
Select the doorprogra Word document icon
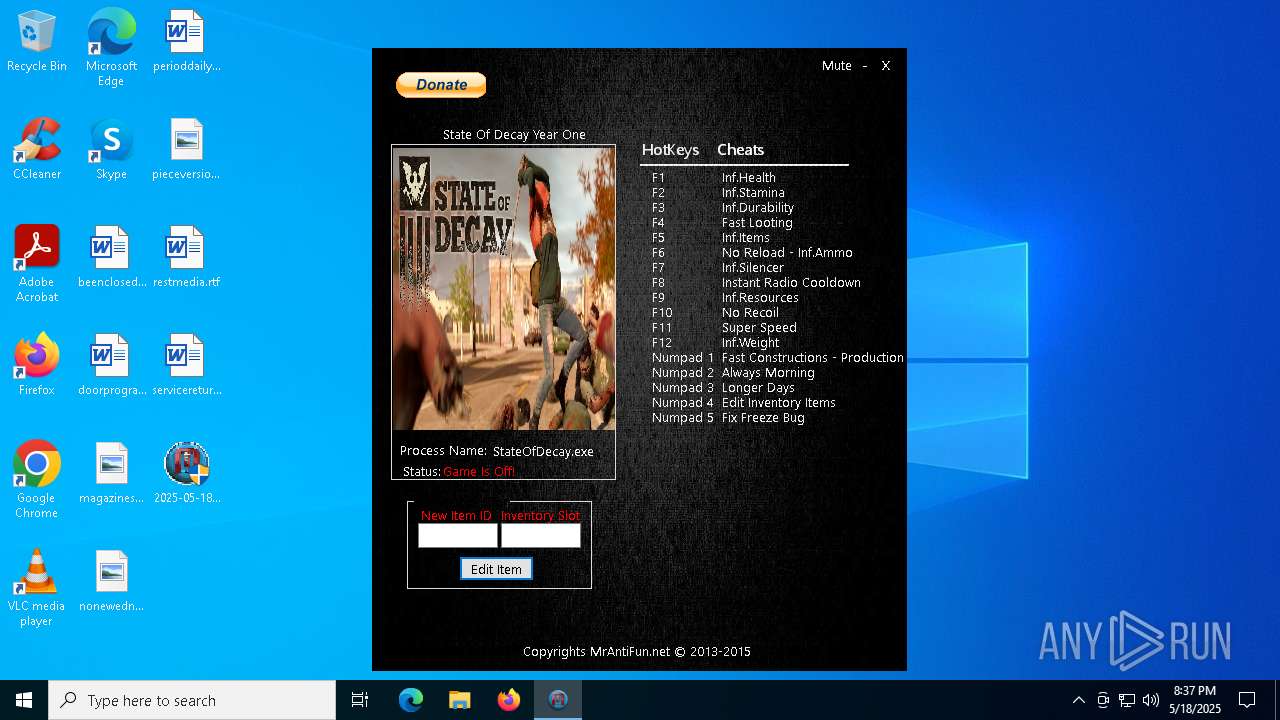pos(111,366)
